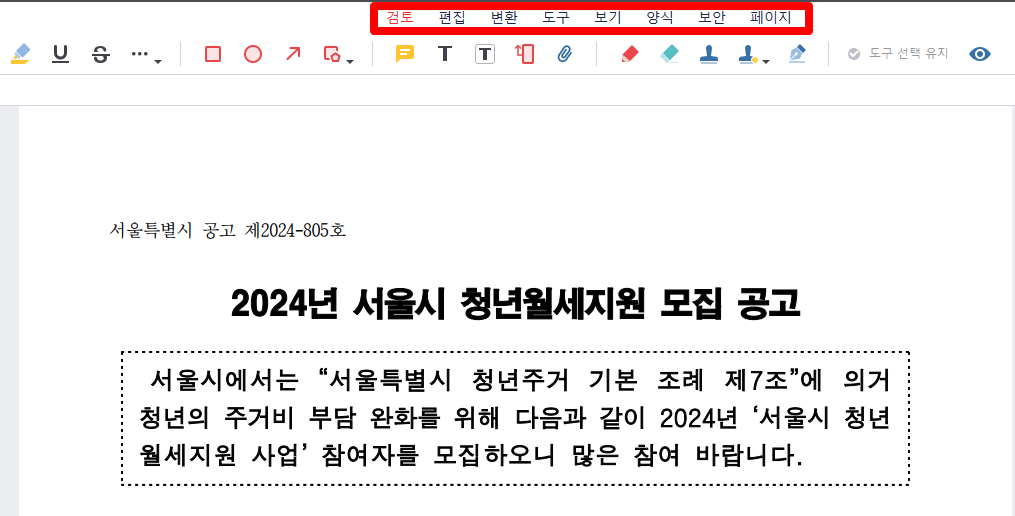1015x516 pixels.
Task: Select the strikethrough markup tool
Action: coord(100,54)
